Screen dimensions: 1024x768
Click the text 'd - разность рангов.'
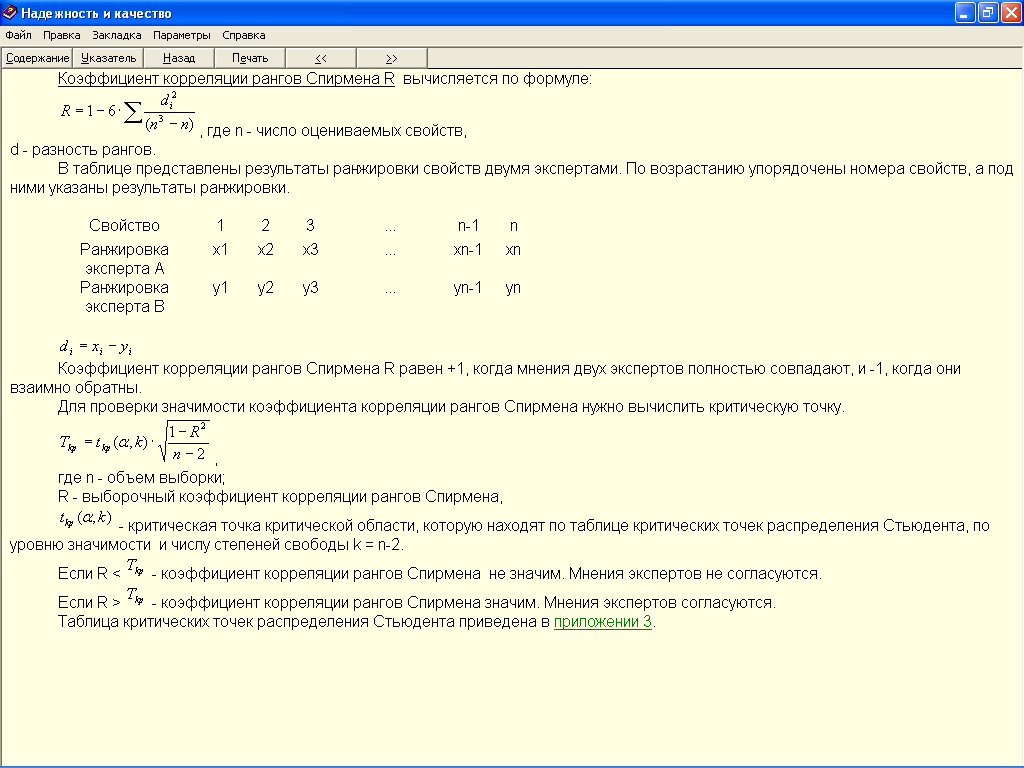pos(83,150)
